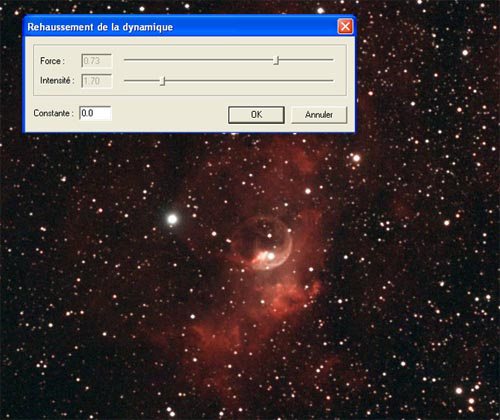Click the bright star inside the bubble
Image resolution: width=500 pixels, height=420 pixels.
[x=271, y=256]
